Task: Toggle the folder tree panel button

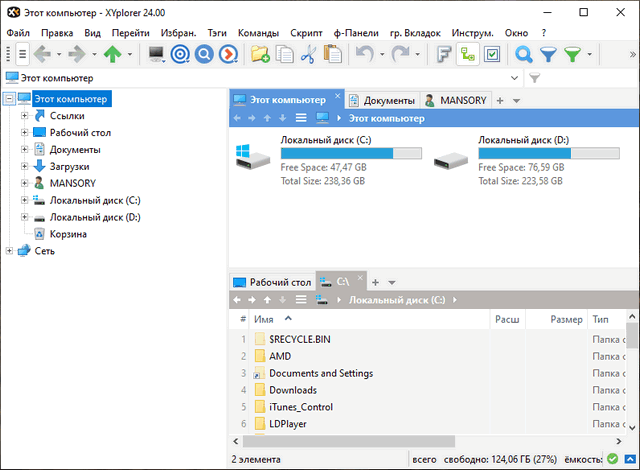Action: point(467,54)
